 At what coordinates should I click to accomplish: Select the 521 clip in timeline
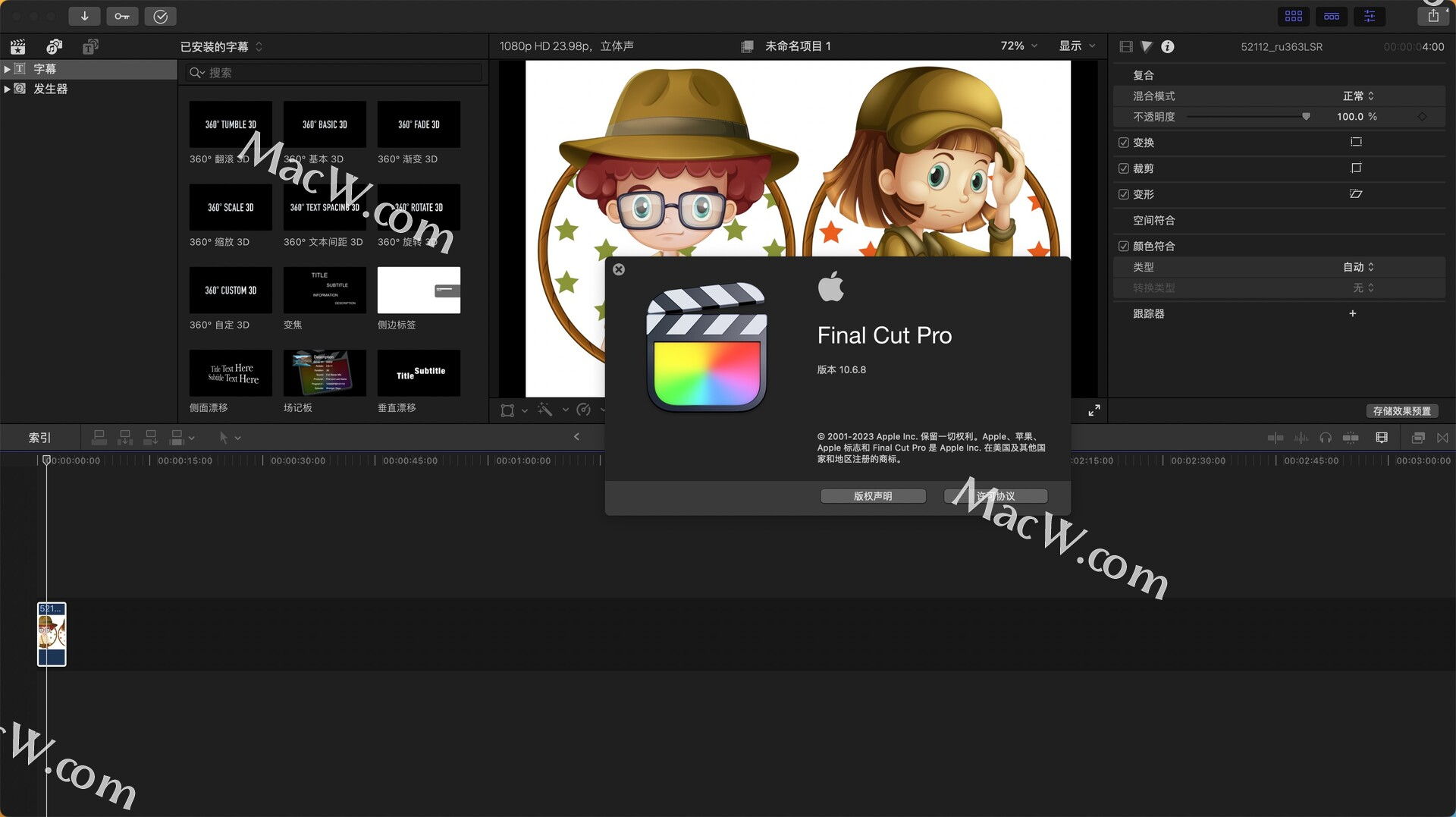point(52,634)
